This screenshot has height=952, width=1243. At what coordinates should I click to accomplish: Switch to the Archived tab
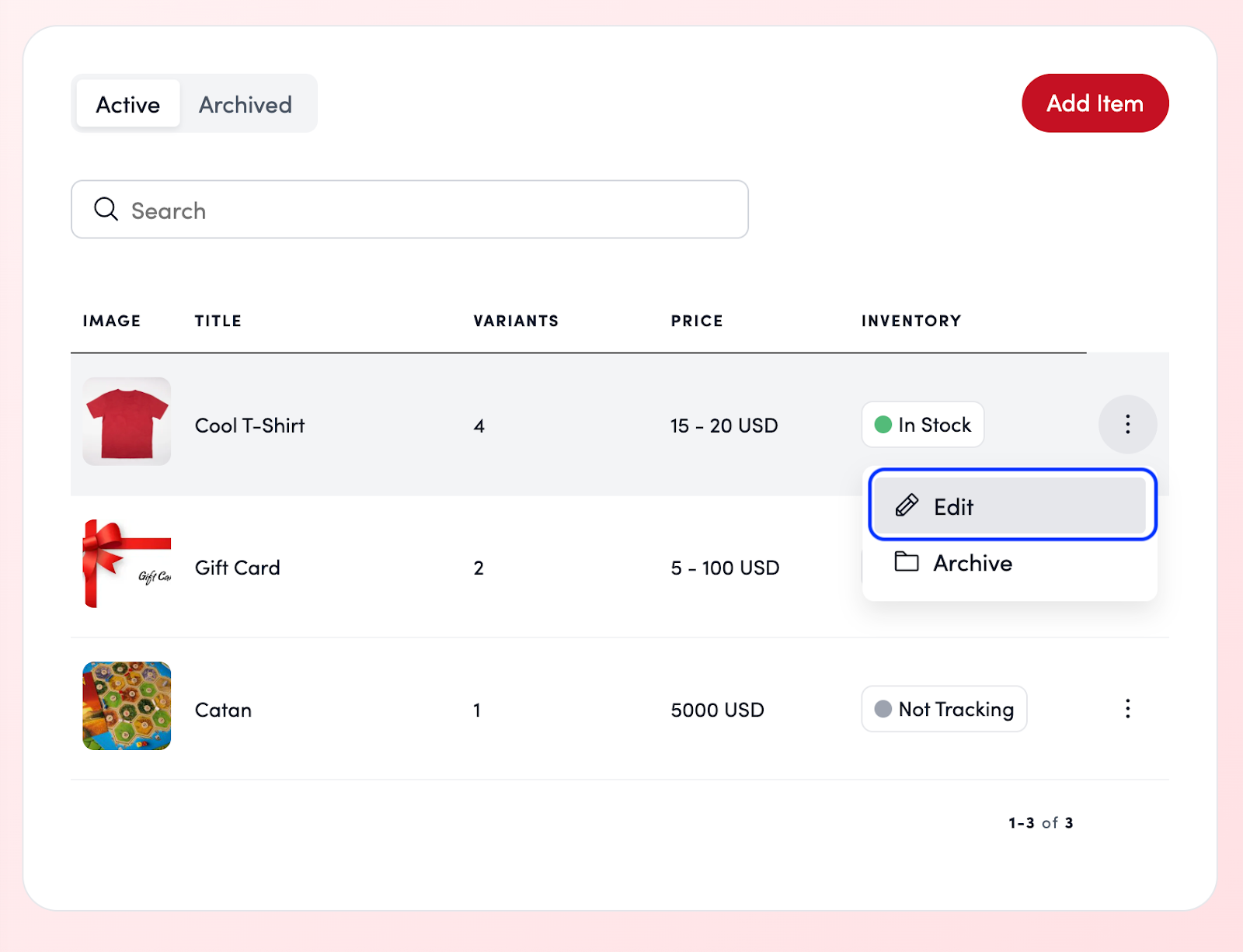[245, 104]
